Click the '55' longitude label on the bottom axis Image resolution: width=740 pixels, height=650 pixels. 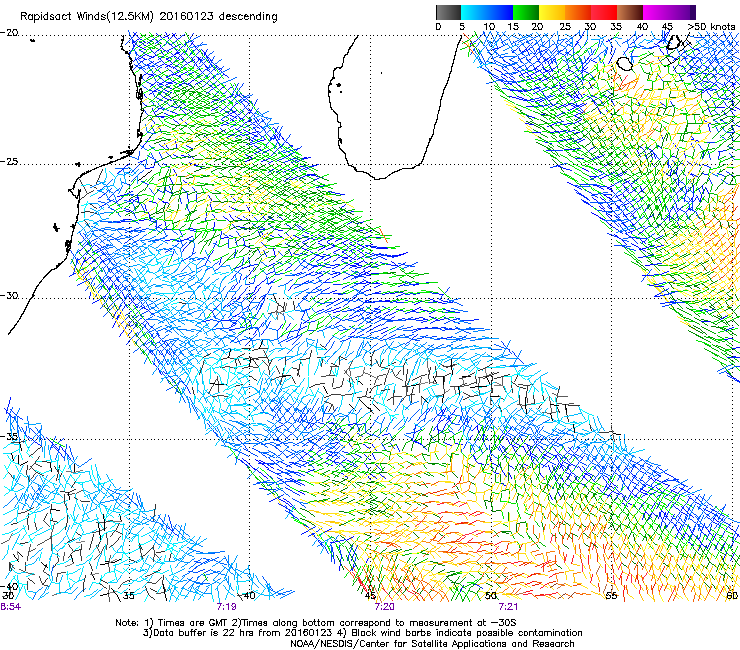pyautogui.click(x=611, y=596)
